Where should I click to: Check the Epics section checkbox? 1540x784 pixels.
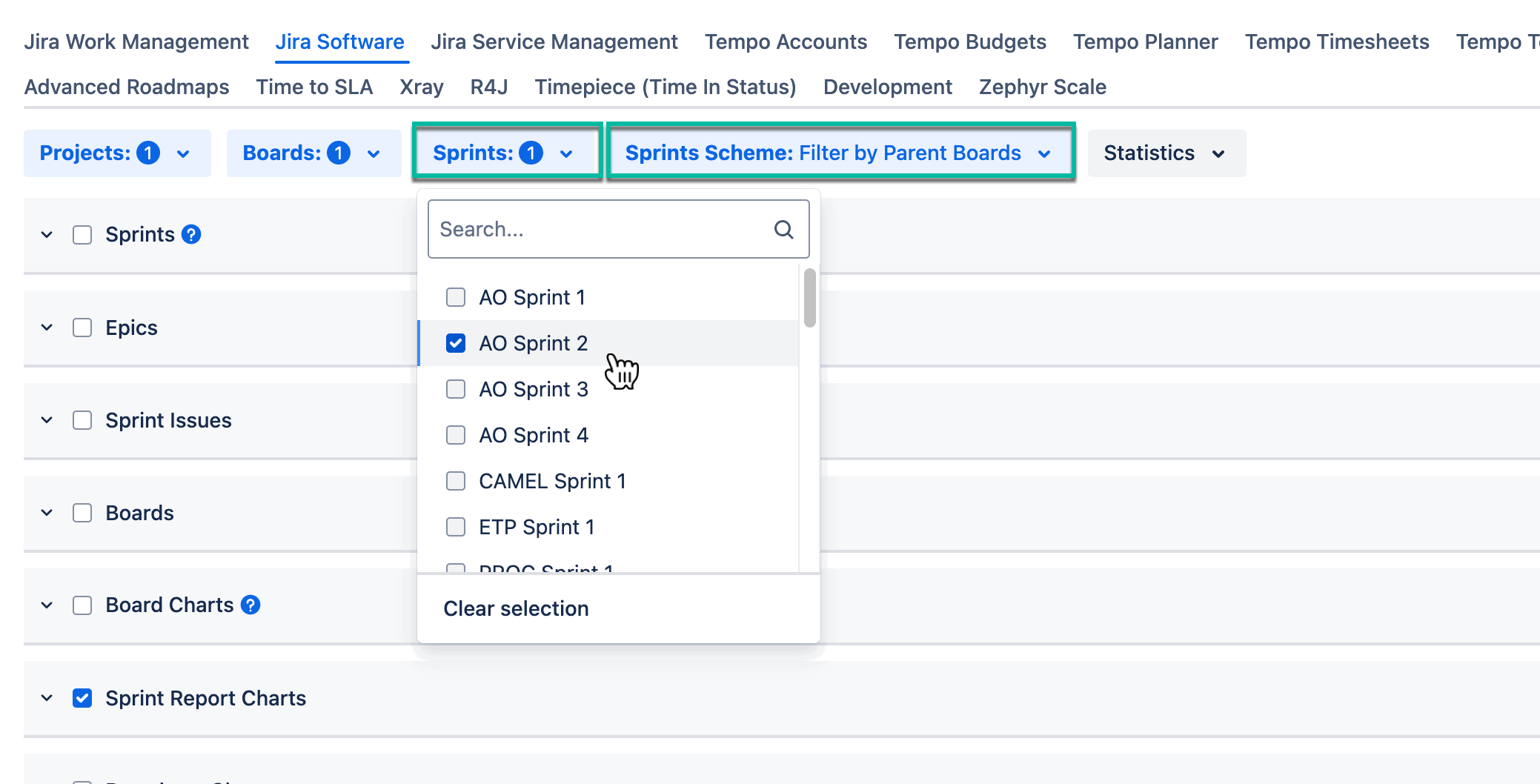click(82, 327)
